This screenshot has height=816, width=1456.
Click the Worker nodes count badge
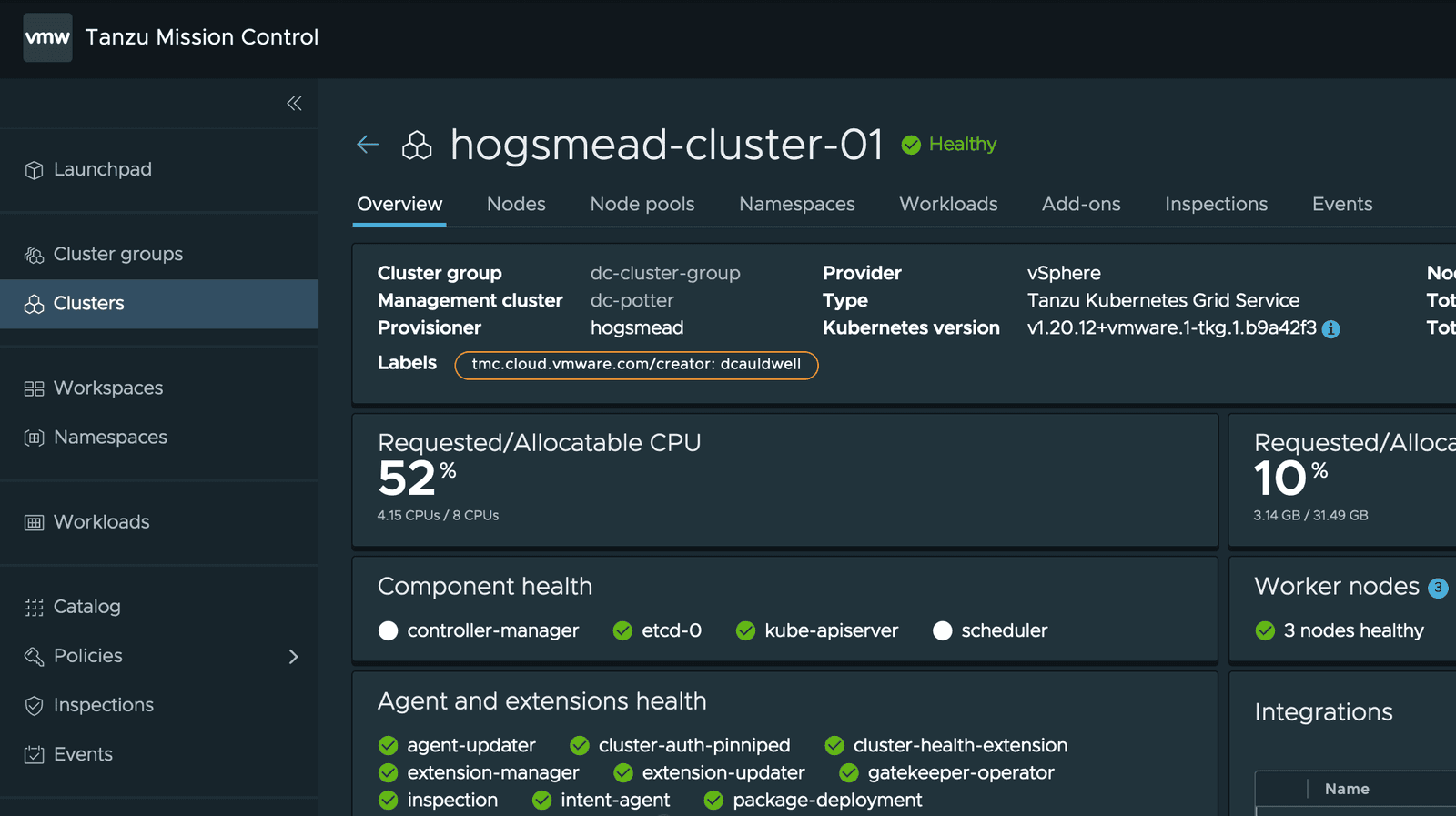[x=1438, y=588]
